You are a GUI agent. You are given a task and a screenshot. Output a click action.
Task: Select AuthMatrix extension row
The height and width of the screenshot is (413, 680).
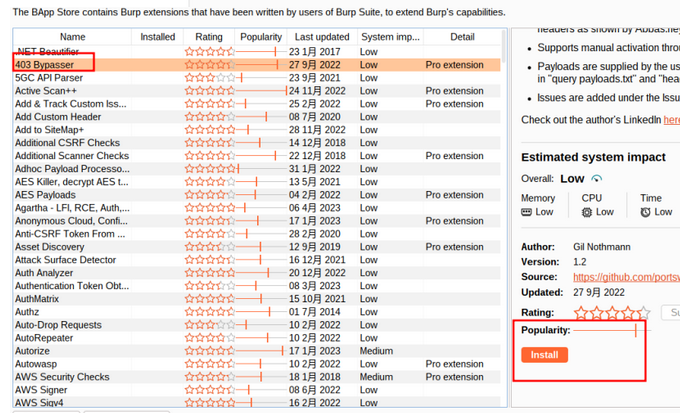coord(257,299)
